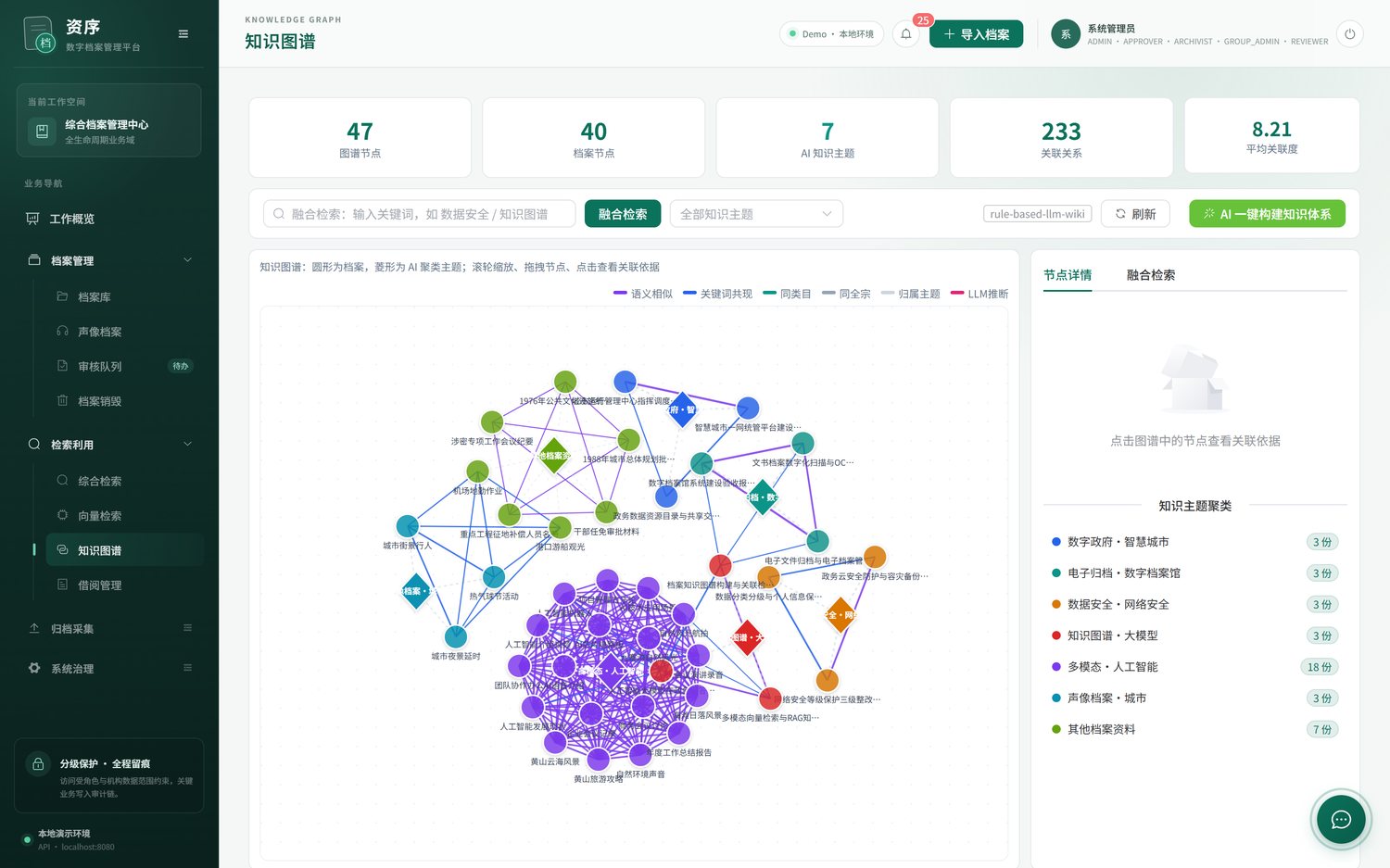Collapse the 检索利用 section chevron

pos(187,445)
